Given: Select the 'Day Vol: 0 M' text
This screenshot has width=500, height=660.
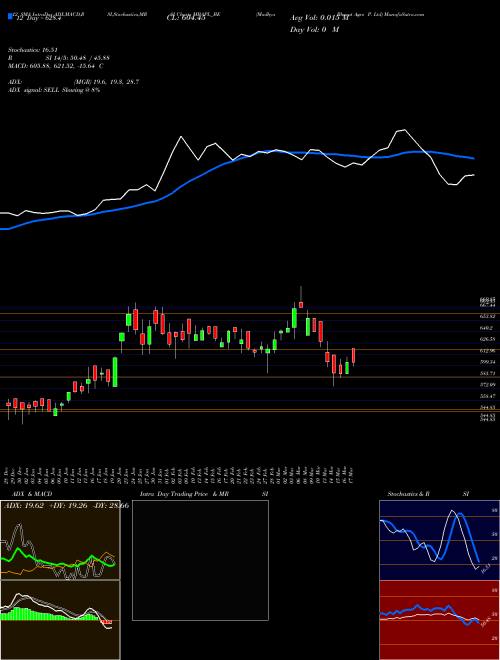Looking at the screenshot, I should click(x=315, y=29).
